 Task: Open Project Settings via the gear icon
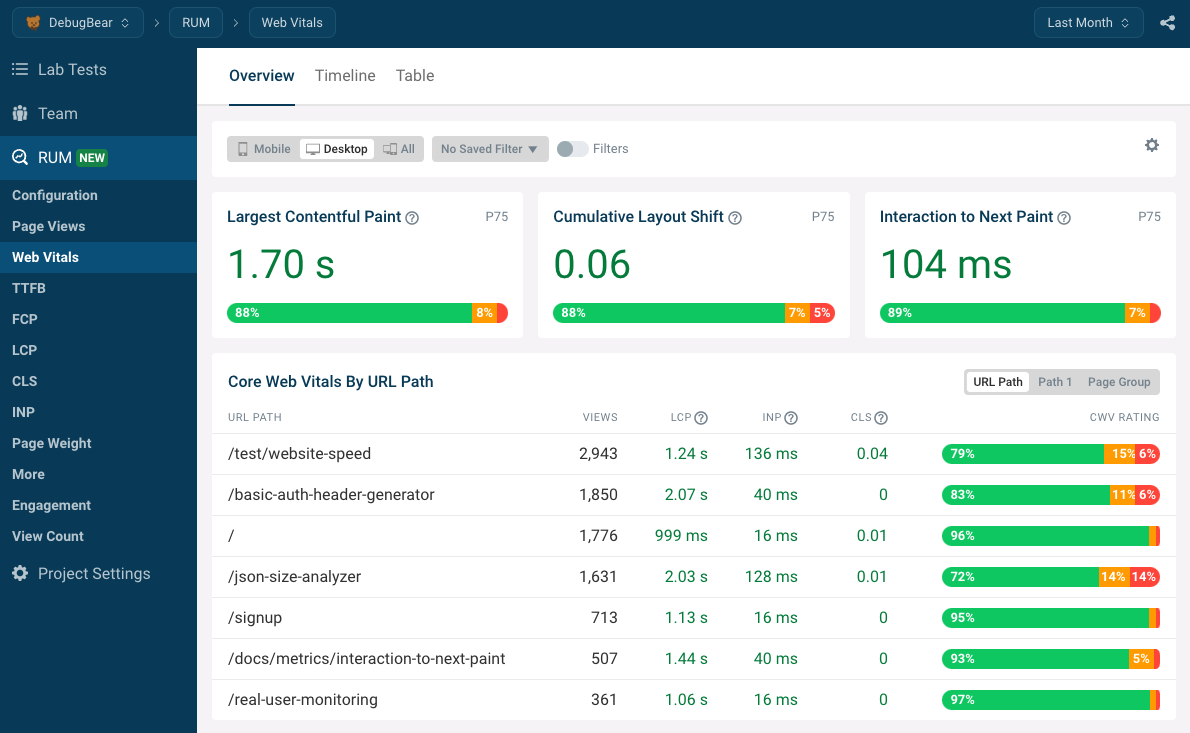(20, 573)
